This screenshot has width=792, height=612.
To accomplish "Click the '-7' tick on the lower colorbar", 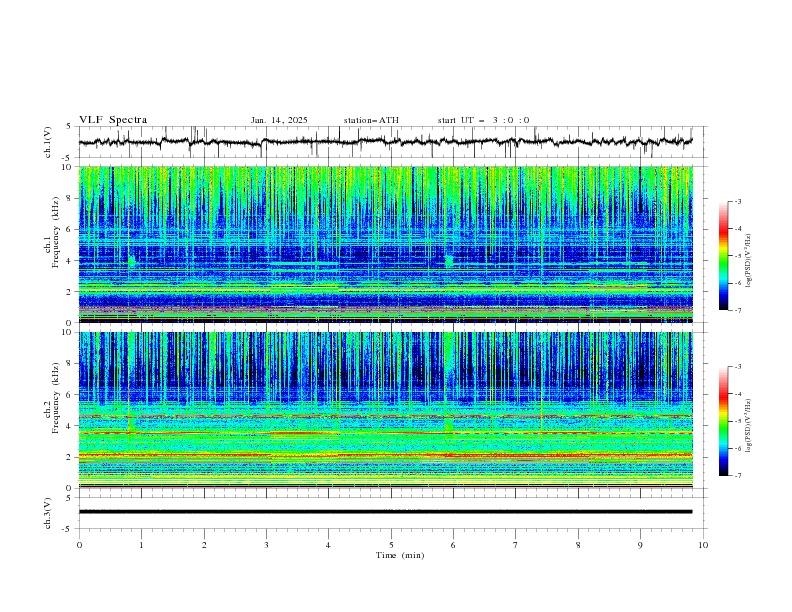I will pos(738,476).
